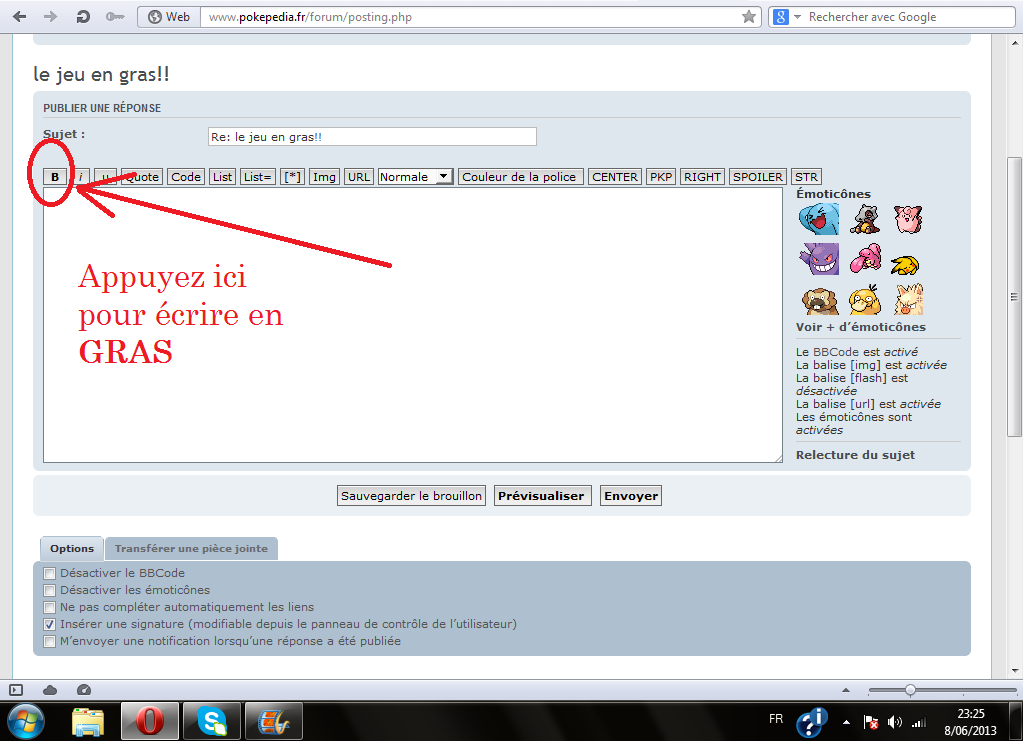Adjust the browser zoom slider
This screenshot has width=1025, height=741.
click(x=910, y=690)
